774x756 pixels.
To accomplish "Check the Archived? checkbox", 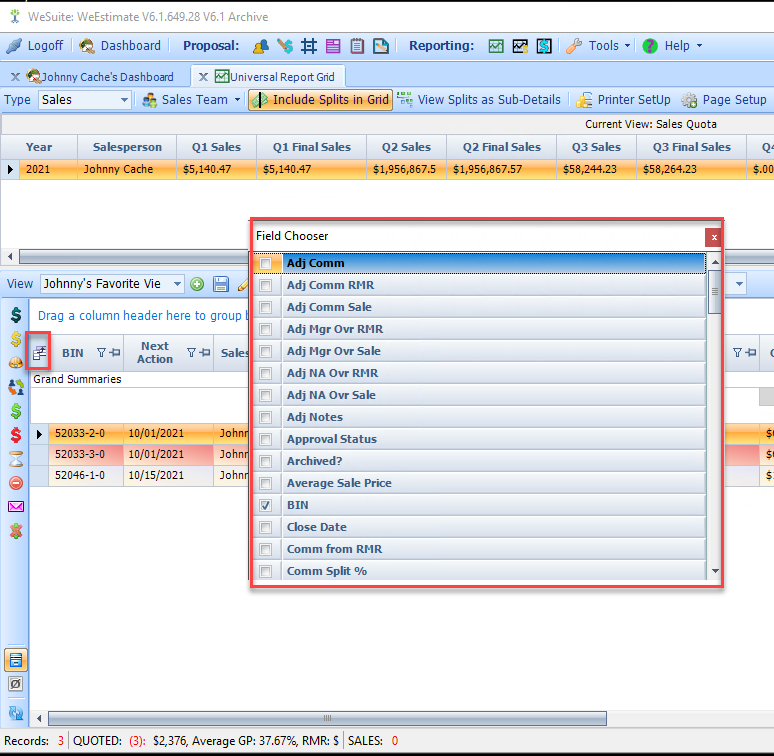I will click(266, 461).
